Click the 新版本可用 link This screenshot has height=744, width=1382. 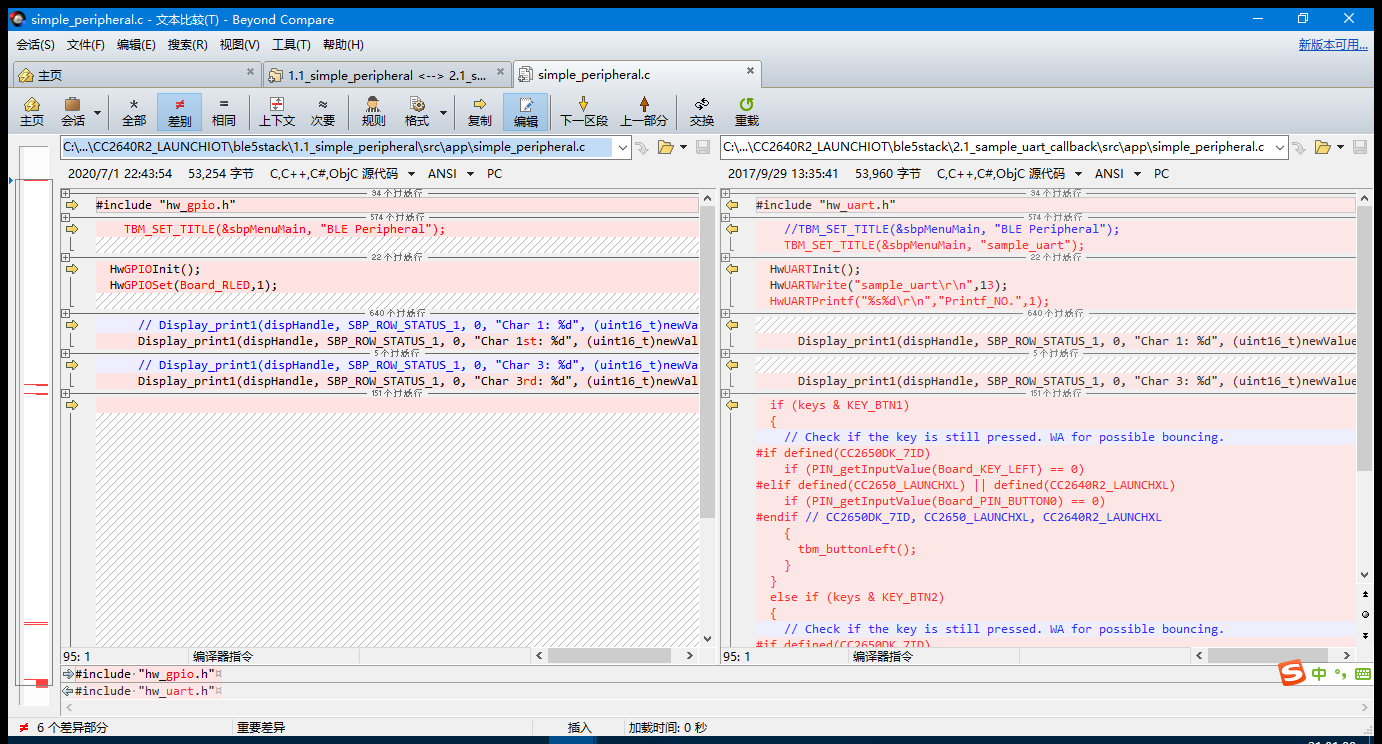pos(1332,45)
